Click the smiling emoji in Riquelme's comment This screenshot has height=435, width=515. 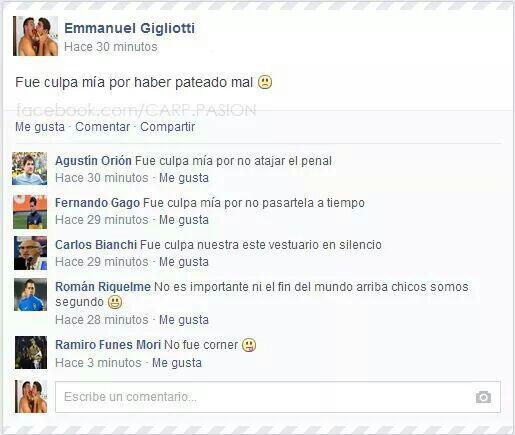coord(115,302)
